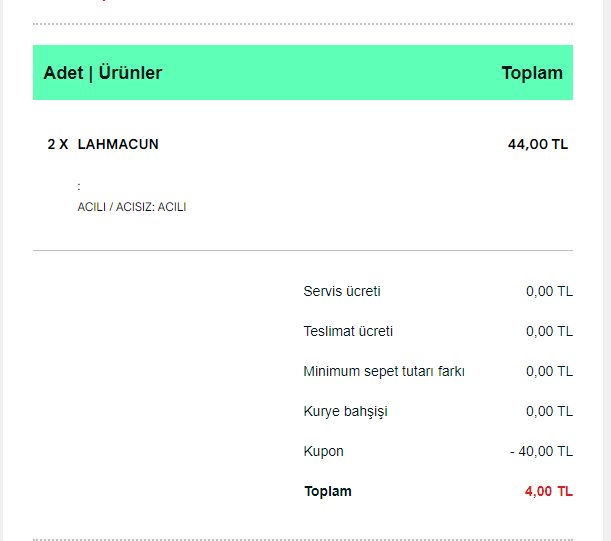This screenshot has width=611, height=541.
Task: Click the green table header bar
Action: coord(303,72)
